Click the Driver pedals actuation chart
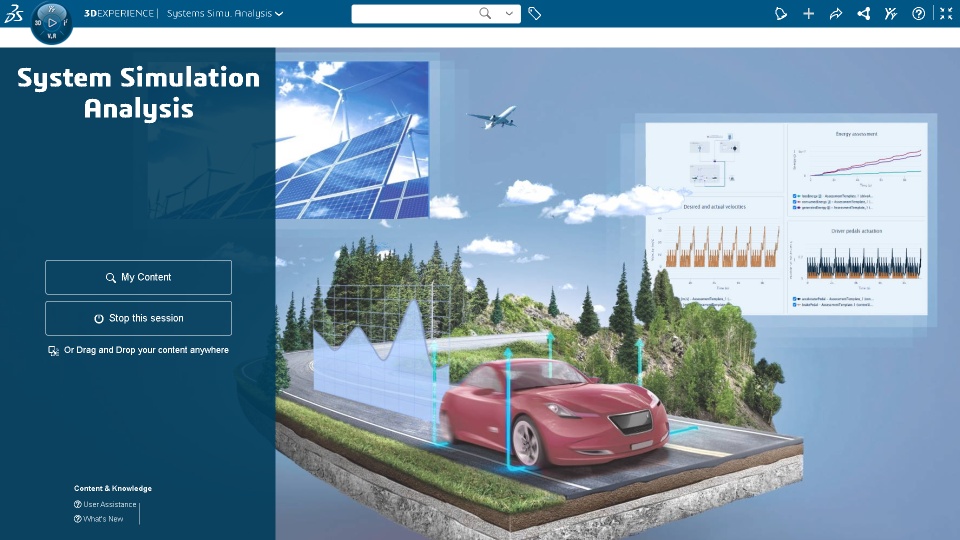Screen dimensions: 960x540 click(857, 267)
